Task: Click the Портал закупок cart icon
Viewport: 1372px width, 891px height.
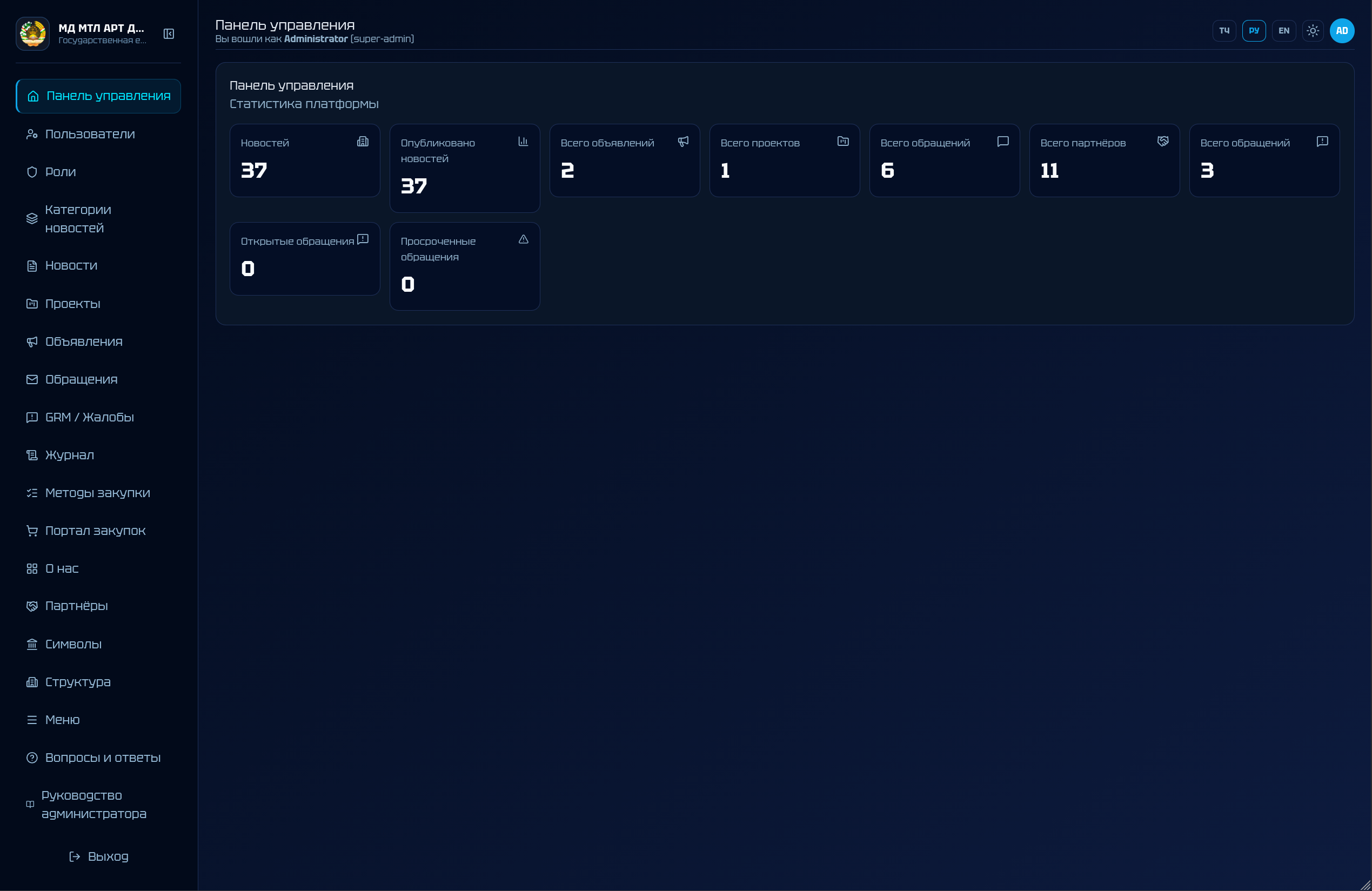Action: click(32, 531)
